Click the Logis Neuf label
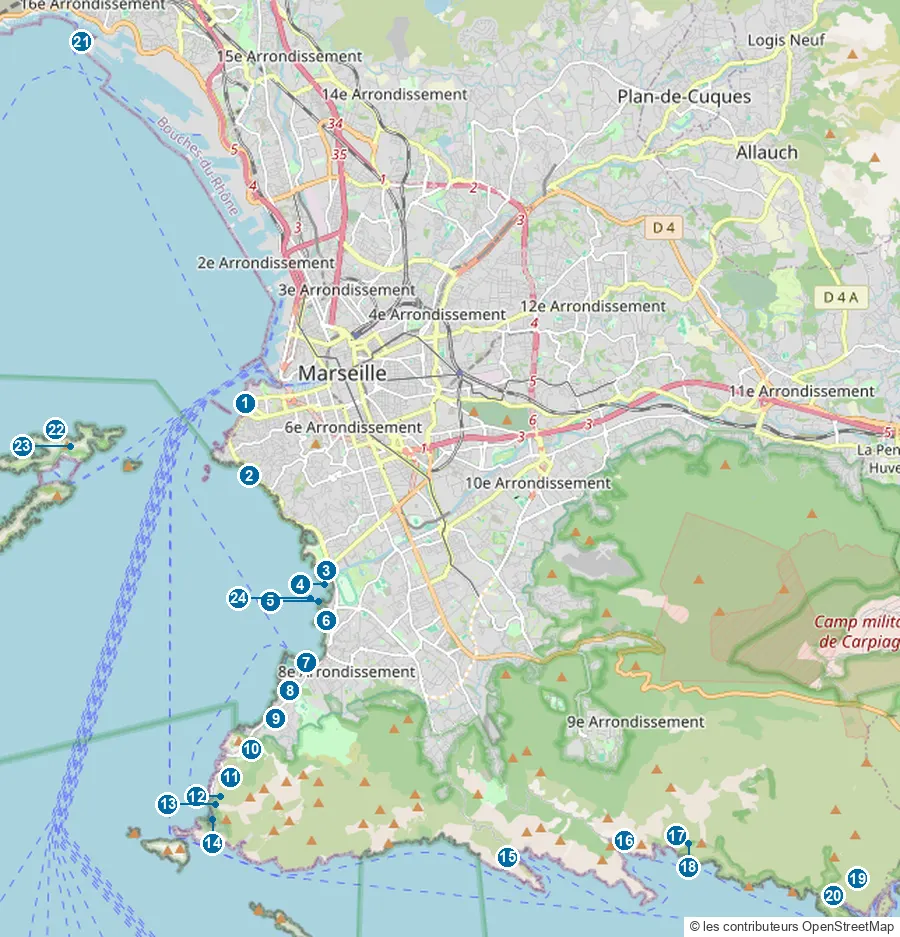Image resolution: width=900 pixels, height=937 pixels. (x=786, y=40)
